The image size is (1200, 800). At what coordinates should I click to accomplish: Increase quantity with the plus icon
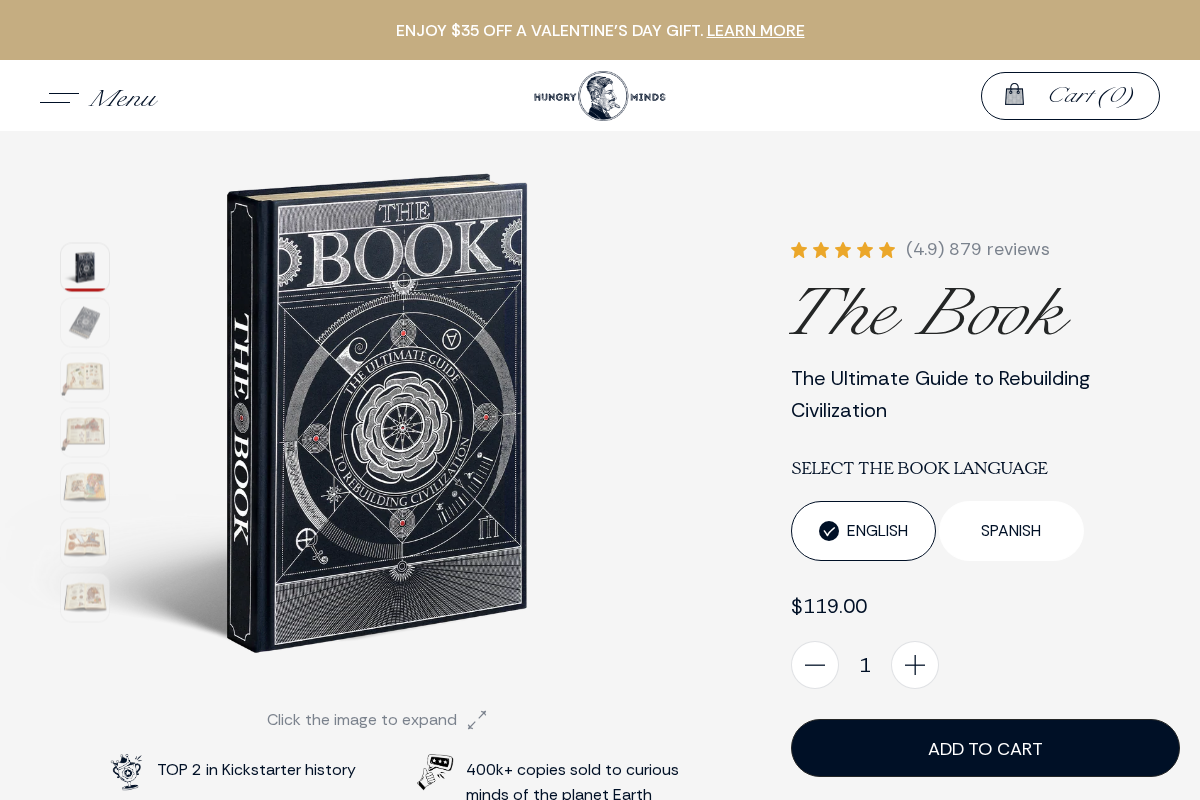(x=915, y=665)
